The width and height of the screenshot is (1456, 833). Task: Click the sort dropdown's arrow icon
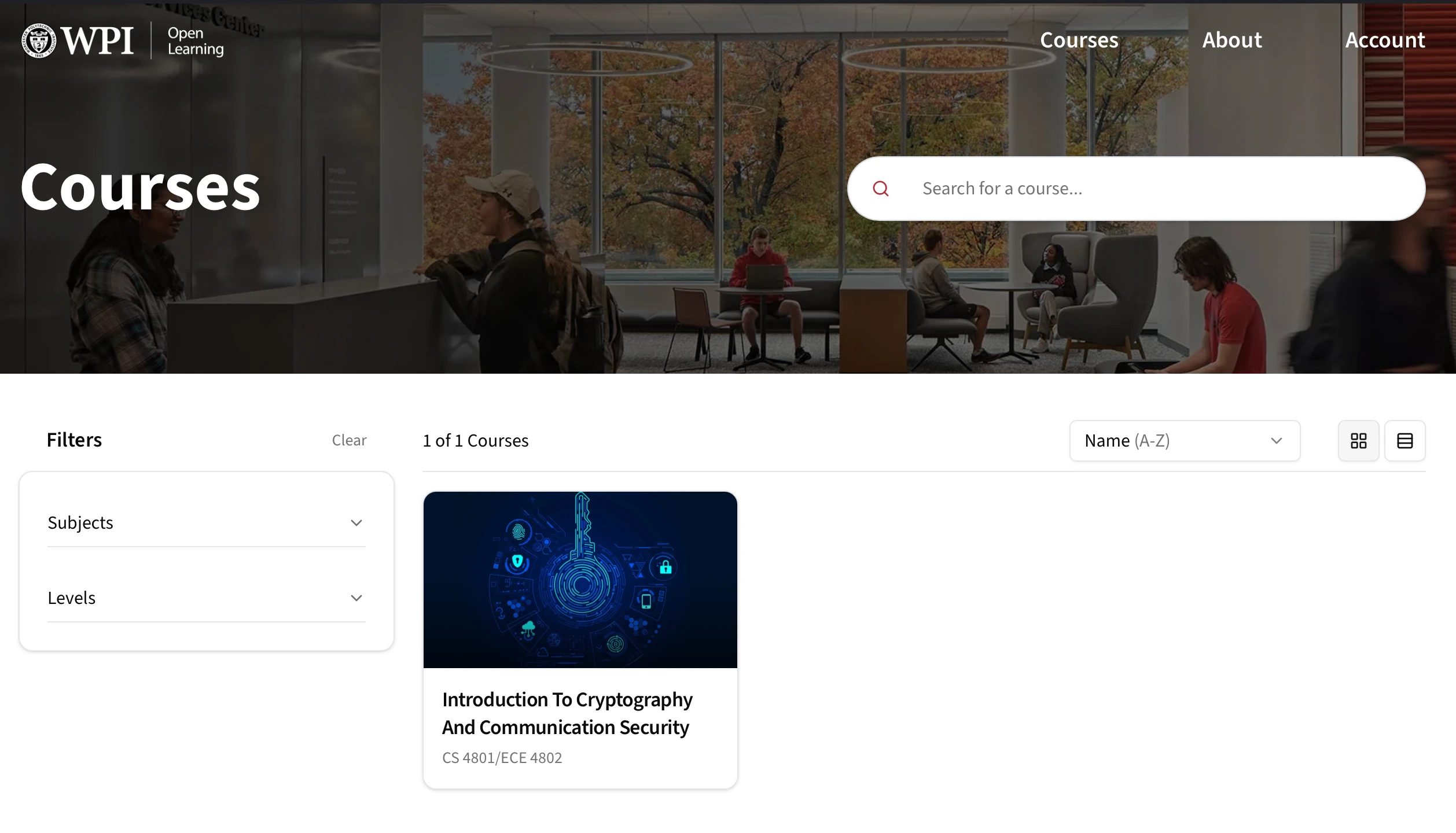[x=1276, y=441]
